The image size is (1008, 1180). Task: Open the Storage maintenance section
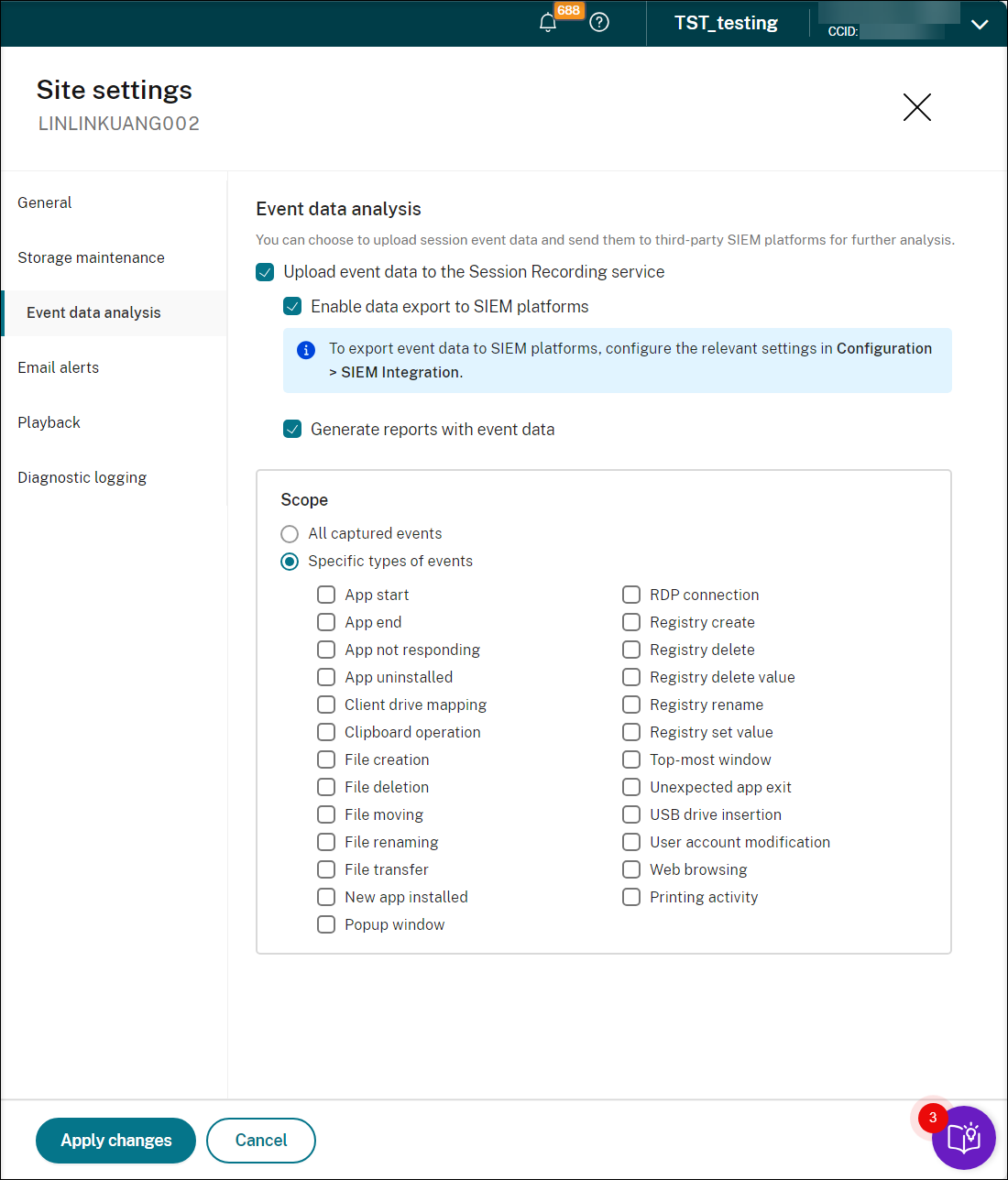click(91, 257)
